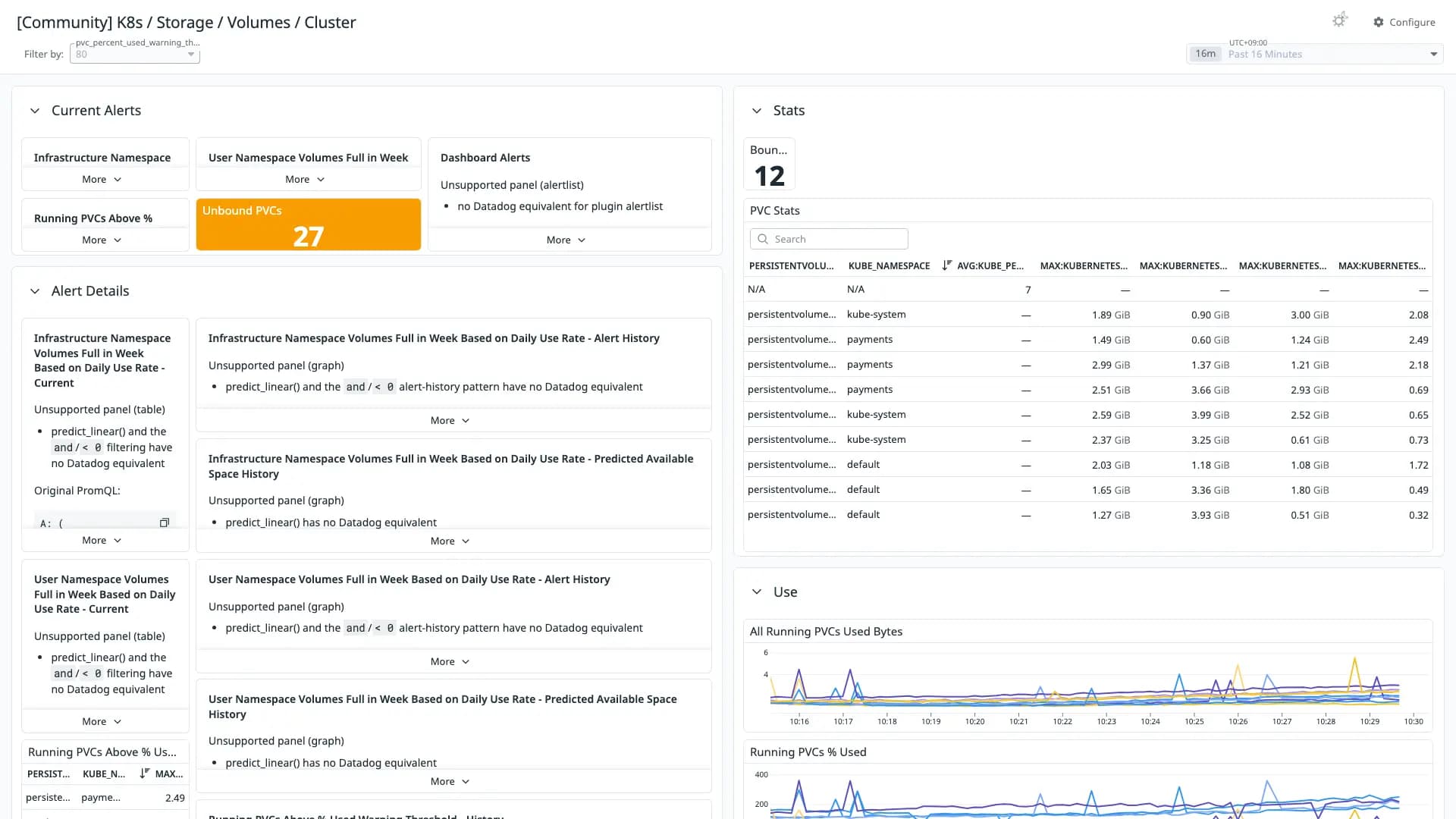Click the payments row with 1.49 GiB
The width and height of the screenshot is (1456, 819).
point(1087,340)
